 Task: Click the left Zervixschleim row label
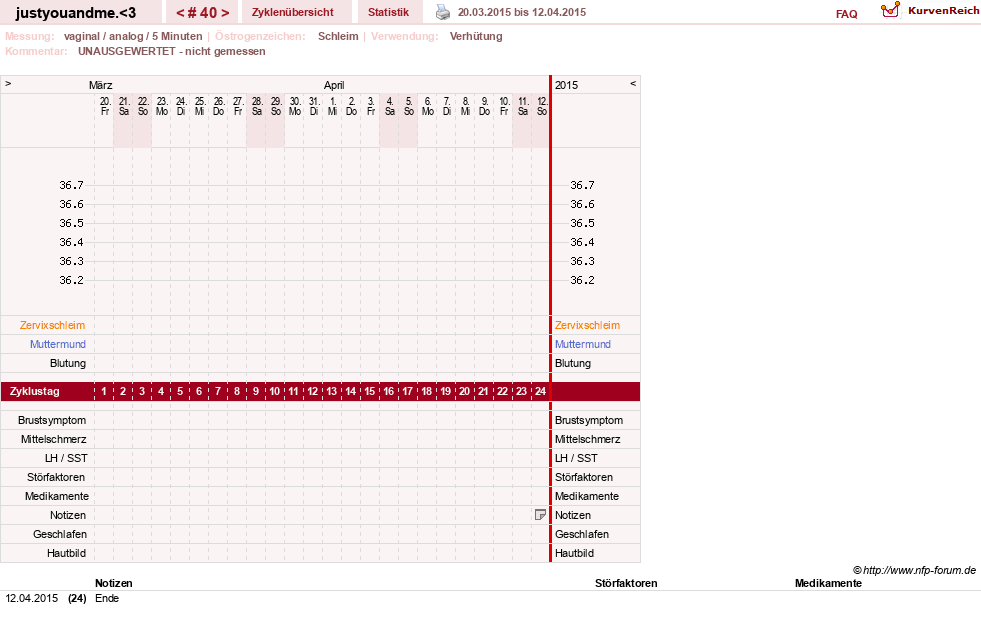[53, 325]
